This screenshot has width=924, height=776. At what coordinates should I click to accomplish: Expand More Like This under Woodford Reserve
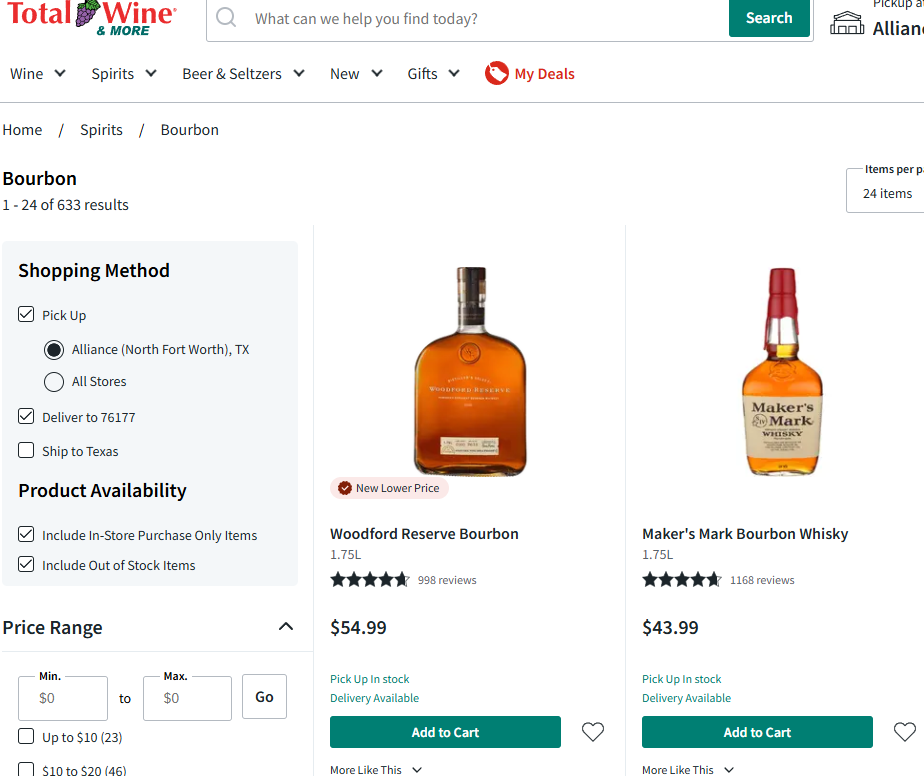(376, 770)
